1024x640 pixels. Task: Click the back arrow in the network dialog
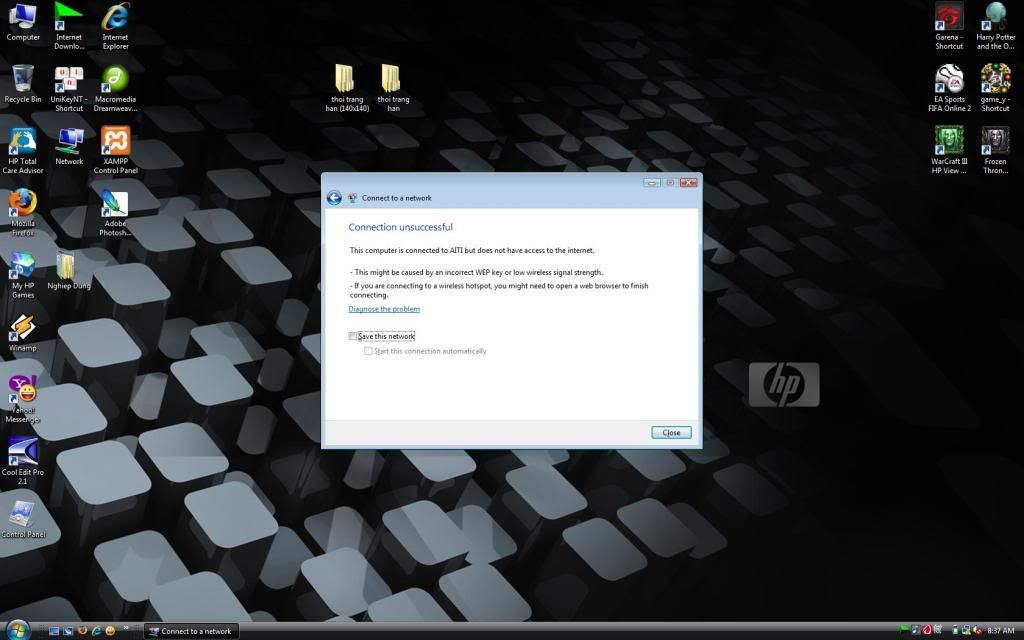[334, 198]
